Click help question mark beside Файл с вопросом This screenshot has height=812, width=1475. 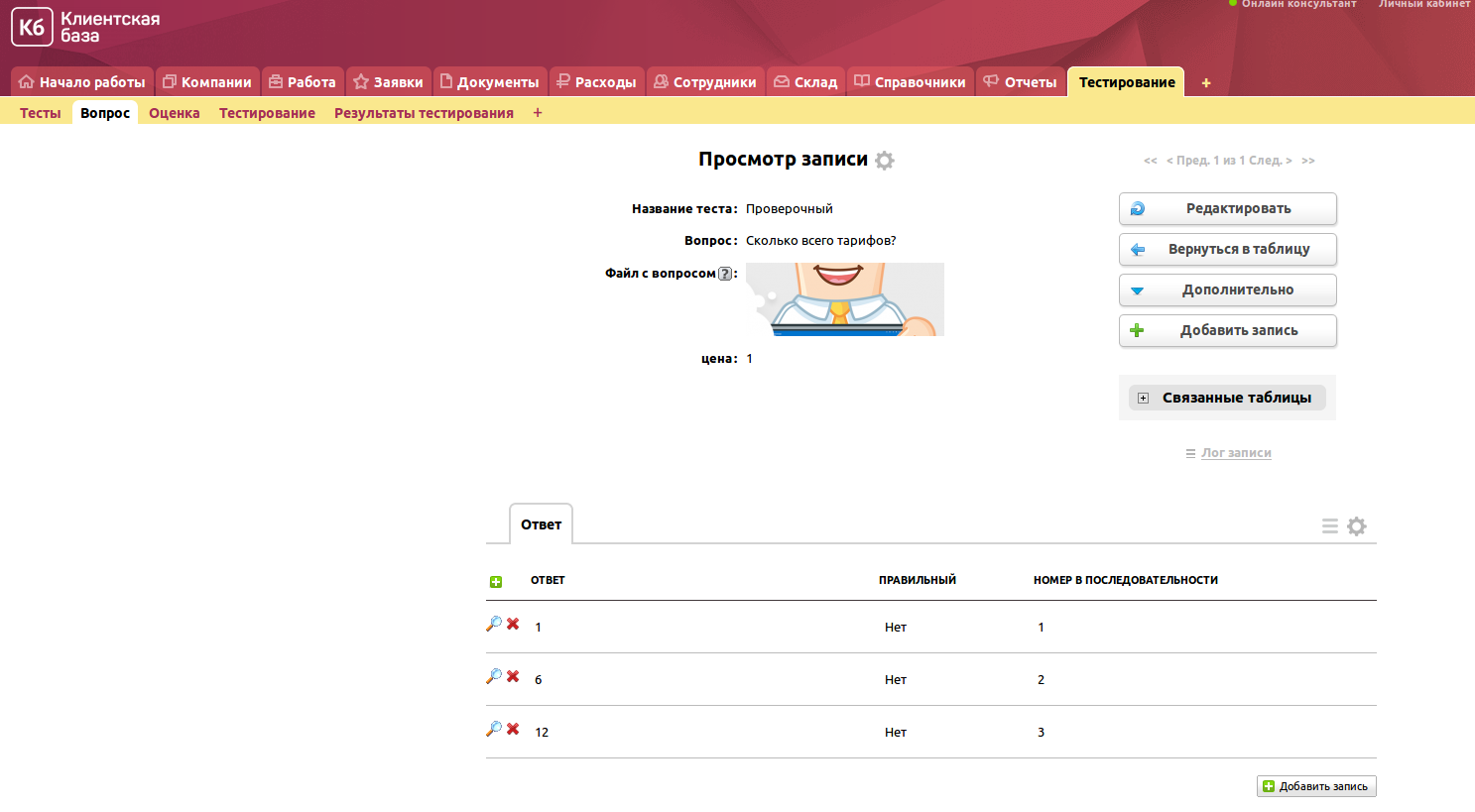pyautogui.click(x=725, y=274)
